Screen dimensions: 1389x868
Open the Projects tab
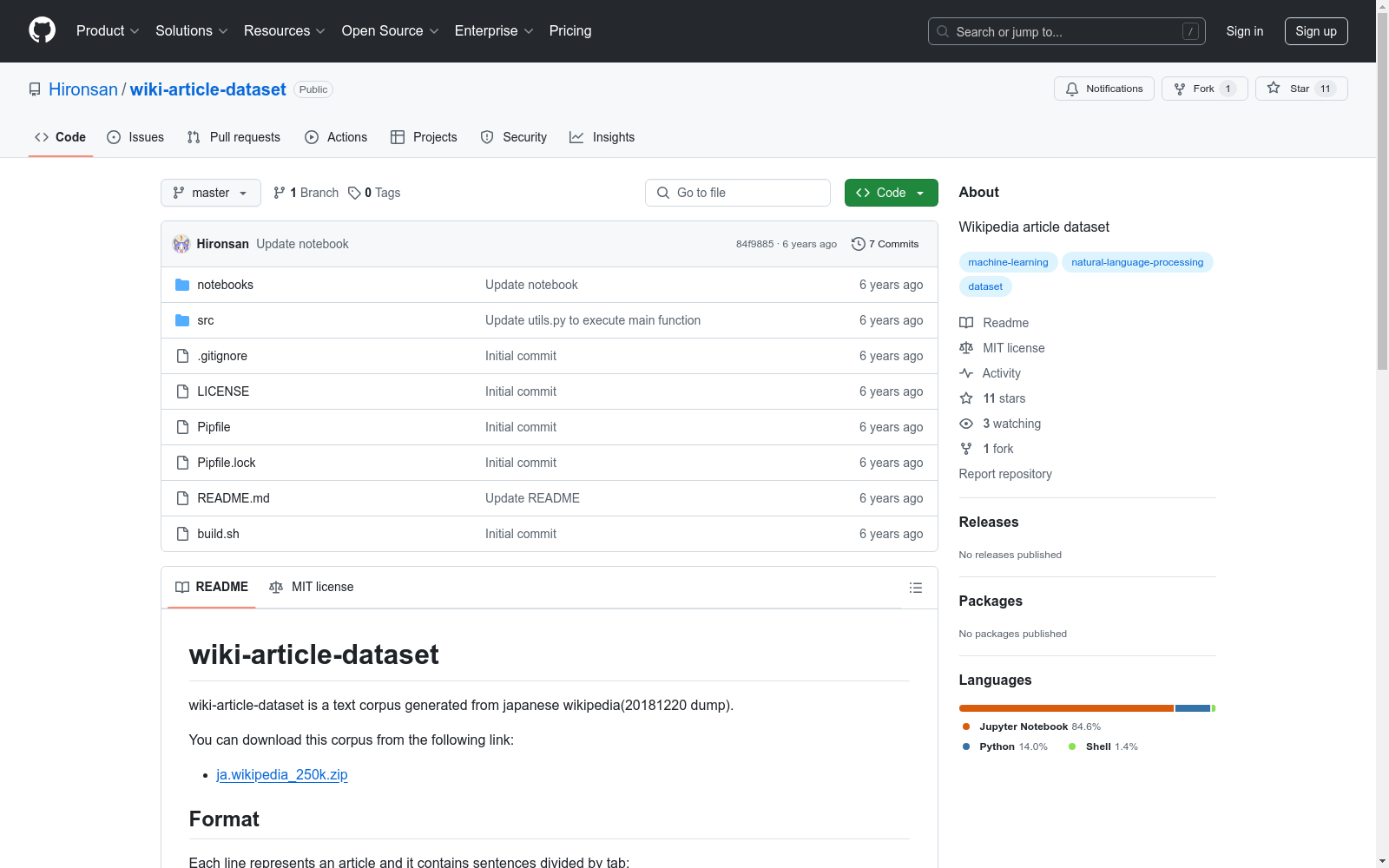pyautogui.click(x=424, y=137)
